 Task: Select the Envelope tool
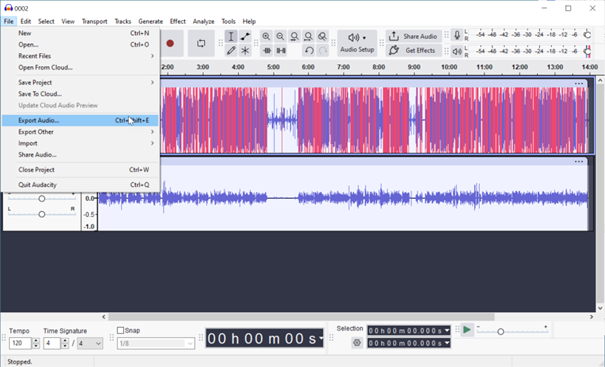coord(245,37)
